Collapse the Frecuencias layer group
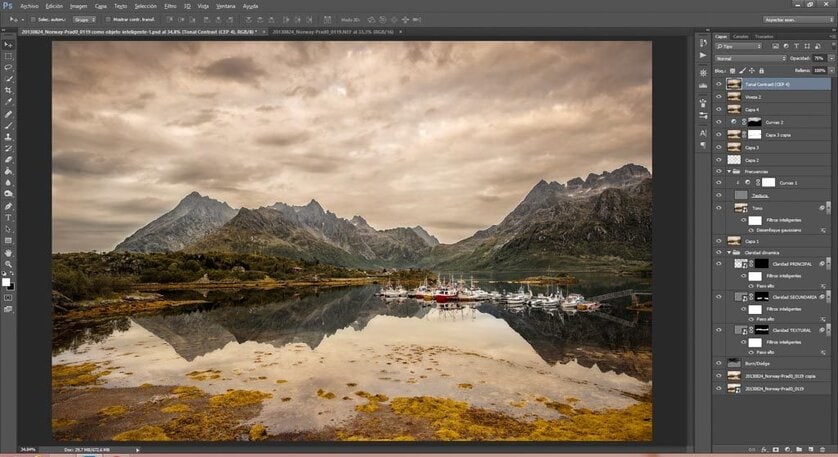Viewport: 838px width, 457px height. (x=728, y=172)
